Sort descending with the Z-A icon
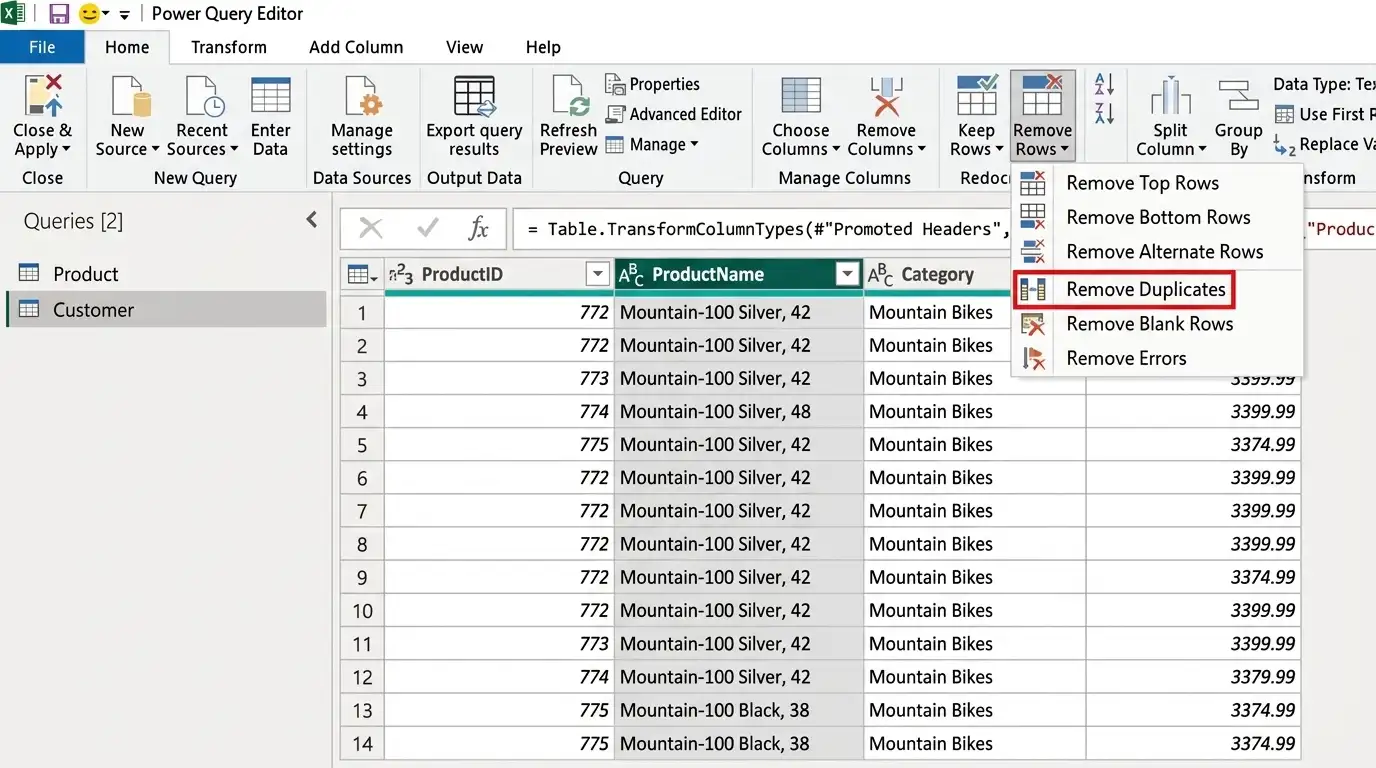1376x768 pixels. tap(1104, 113)
